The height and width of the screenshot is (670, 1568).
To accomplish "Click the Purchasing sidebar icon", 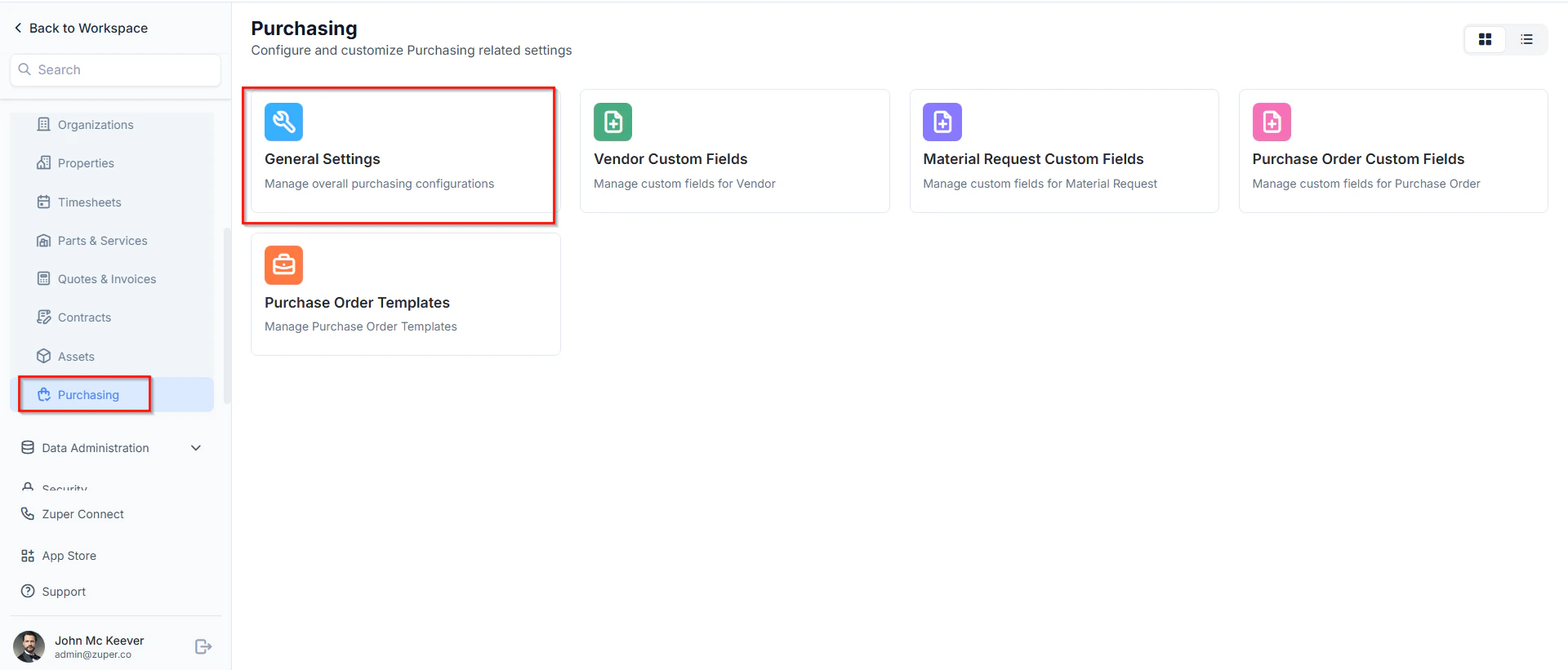I will [x=44, y=394].
